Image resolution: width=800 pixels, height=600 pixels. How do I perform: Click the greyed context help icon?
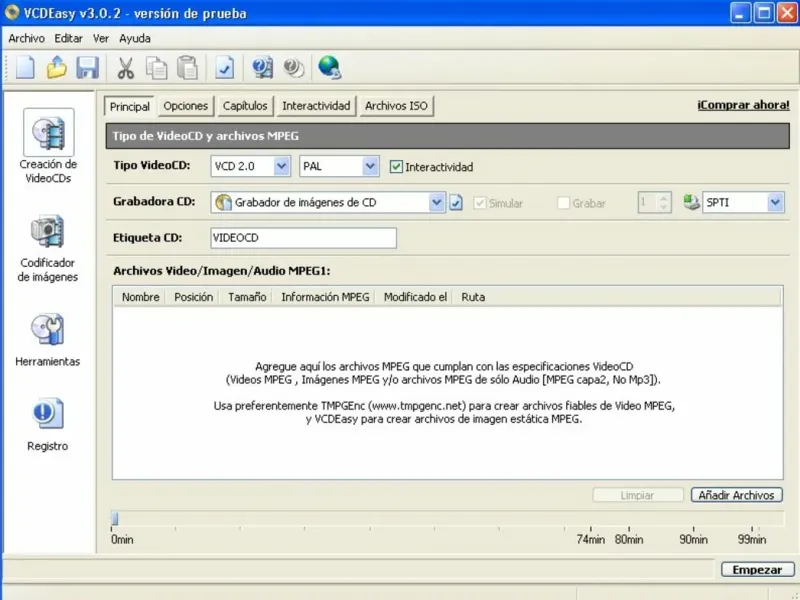[x=293, y=67]
